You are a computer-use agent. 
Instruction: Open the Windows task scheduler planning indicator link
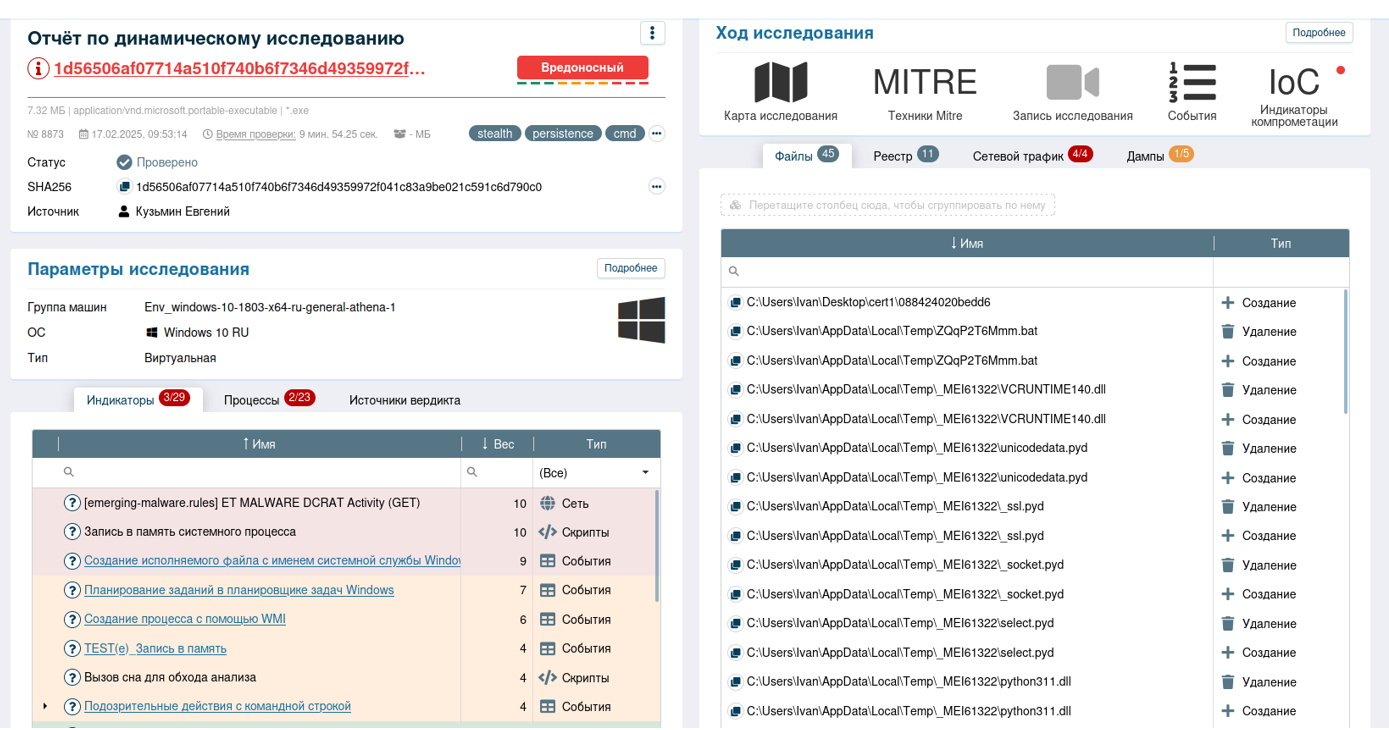click(239, 590)
